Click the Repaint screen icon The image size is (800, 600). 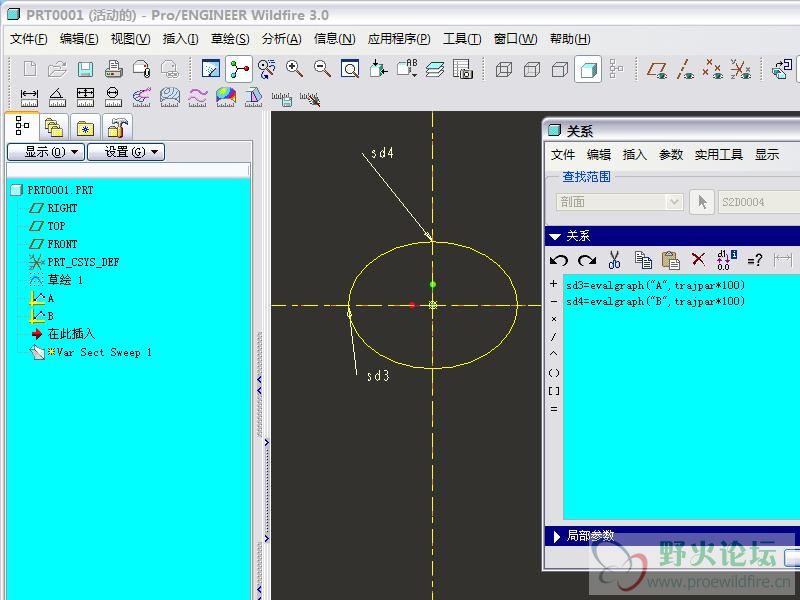211,69
